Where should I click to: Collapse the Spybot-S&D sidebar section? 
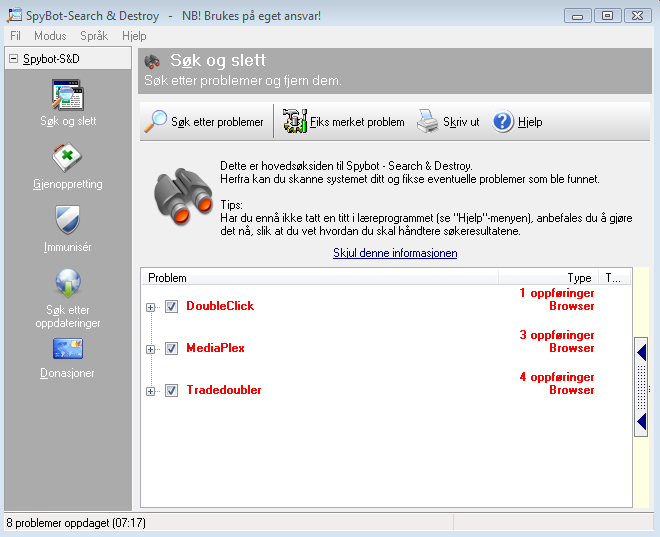[13, 58]
